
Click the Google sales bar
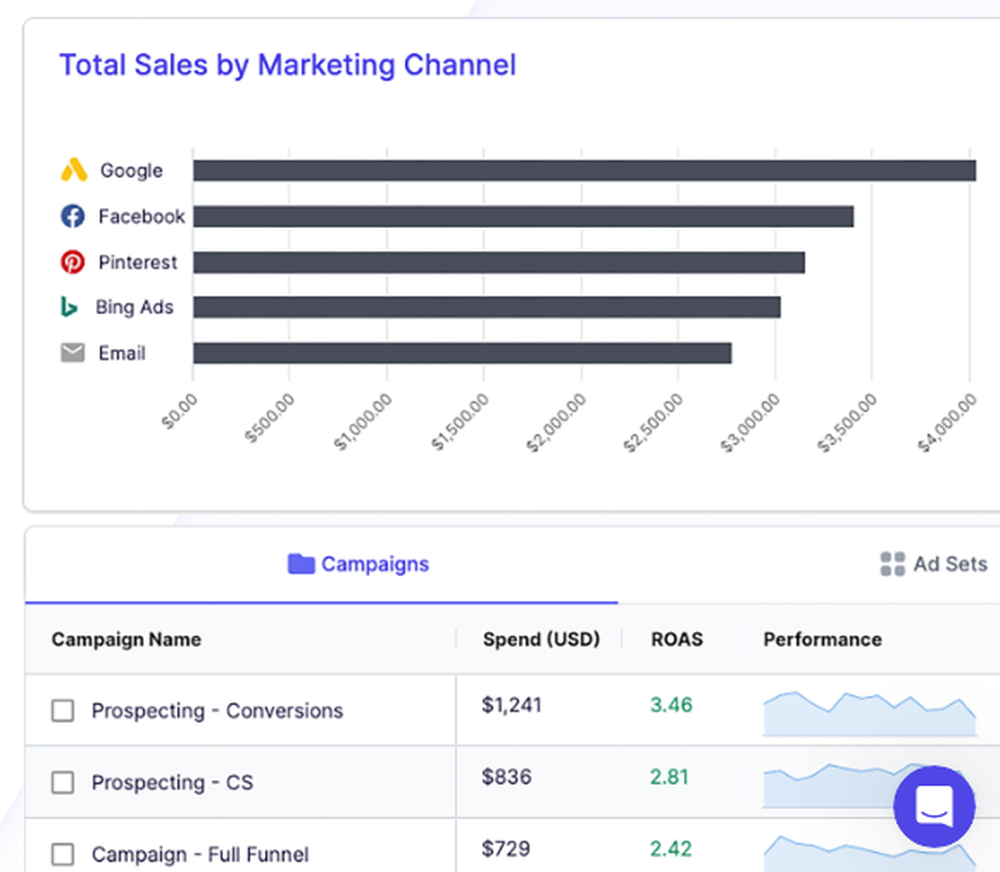tap(585, 170)
